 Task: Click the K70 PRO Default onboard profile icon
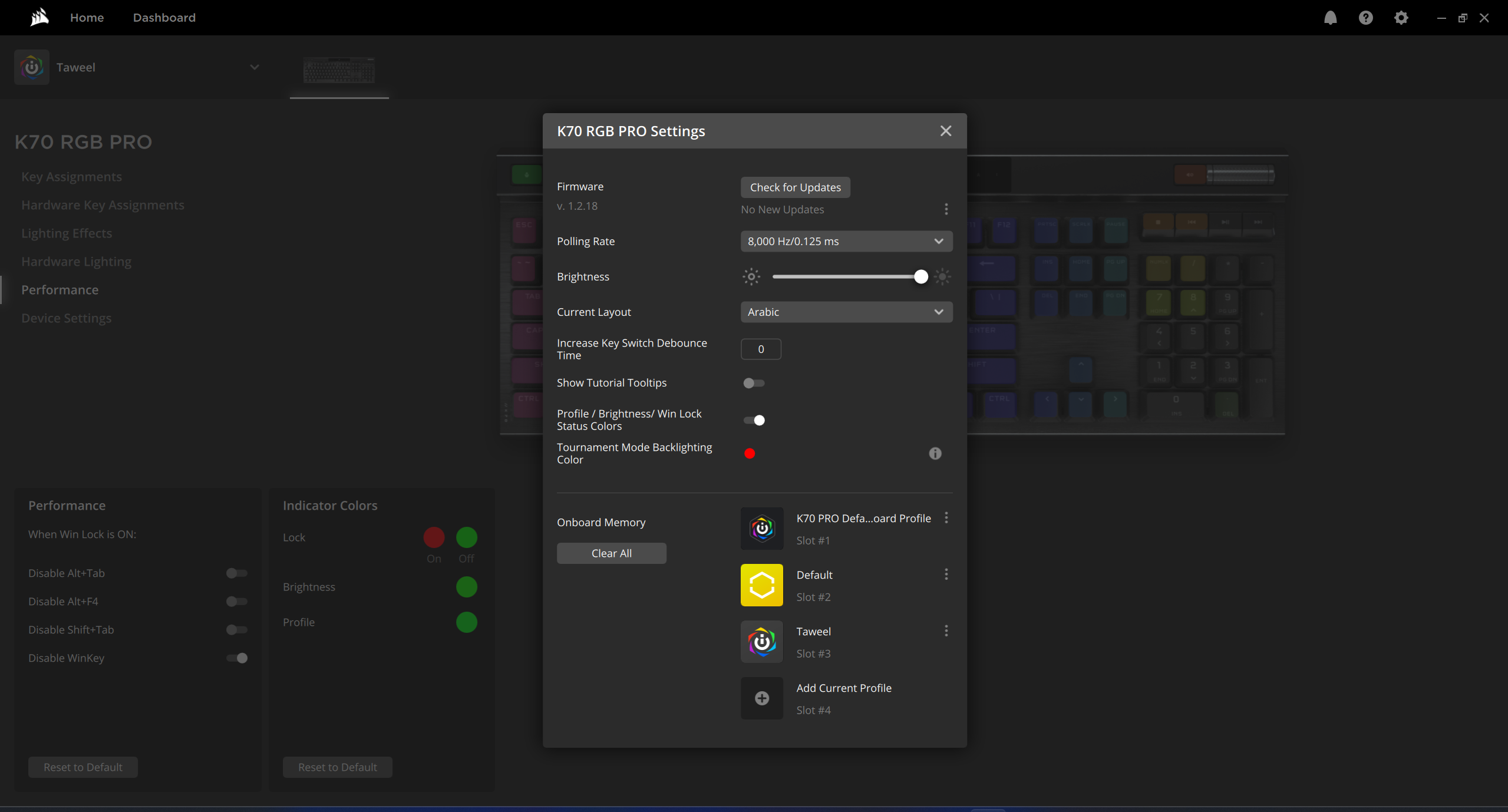coord(762,529)
